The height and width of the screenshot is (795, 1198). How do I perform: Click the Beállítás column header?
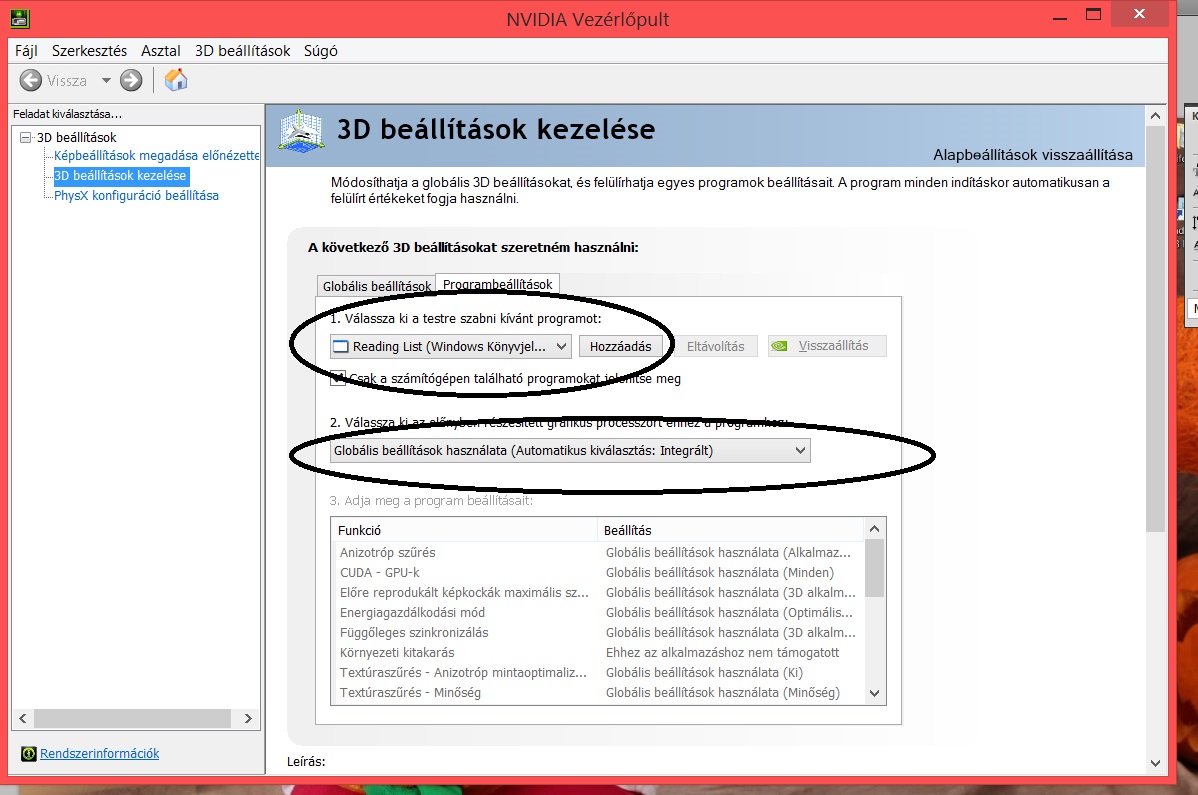coord(730,530)
